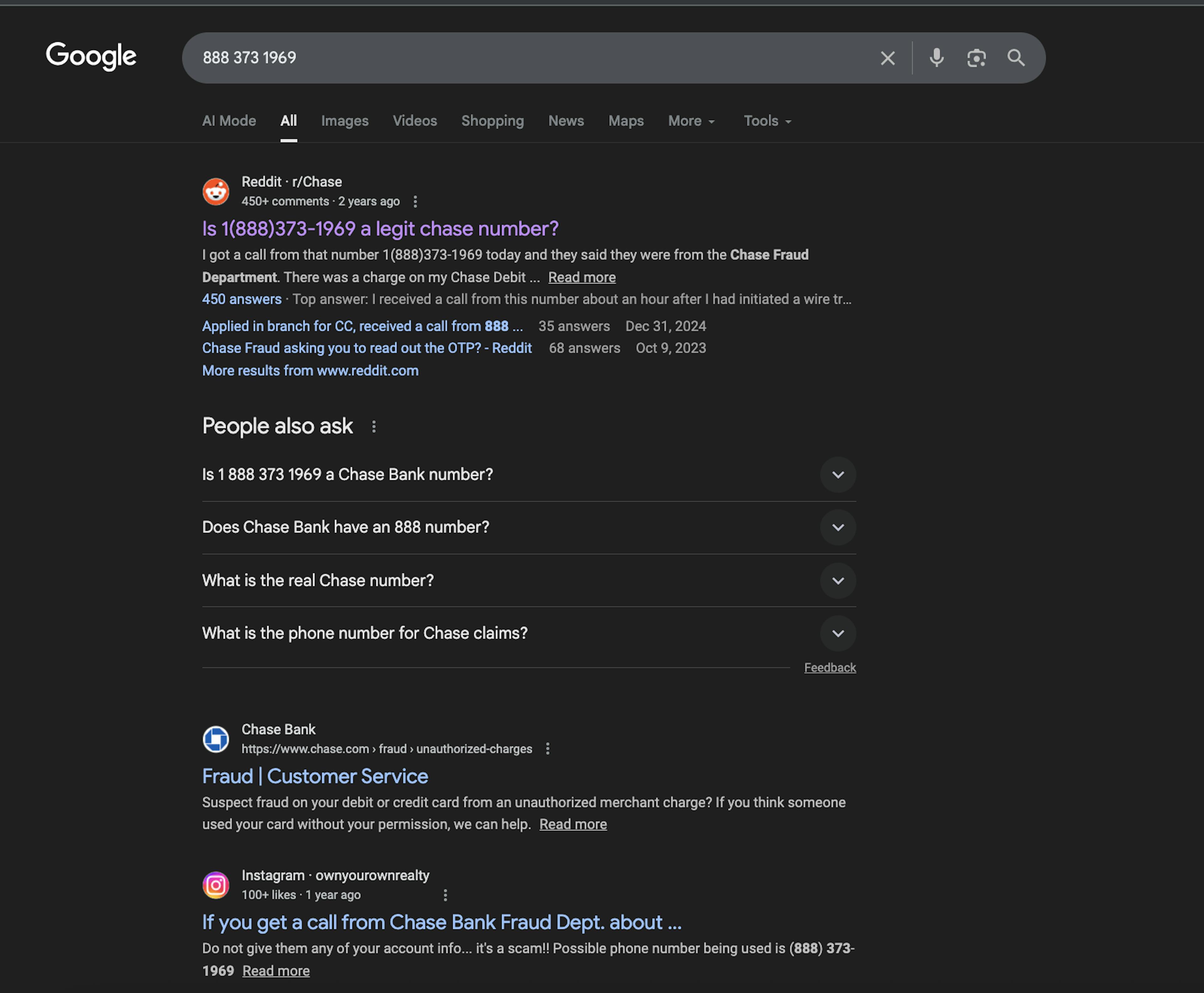Screen dimensions: 1204x993
Task: Click into the search input field
Action: 515,58
